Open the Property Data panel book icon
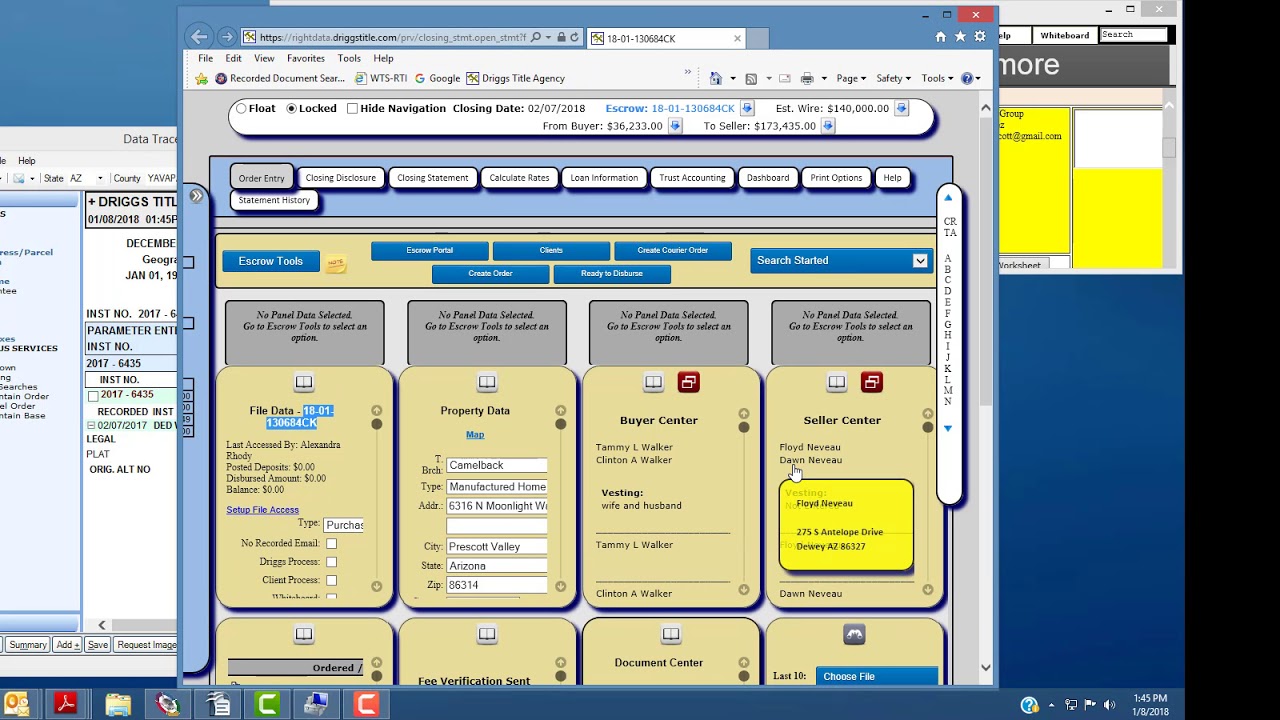The image size is (1280, 720). coord(487,383)
